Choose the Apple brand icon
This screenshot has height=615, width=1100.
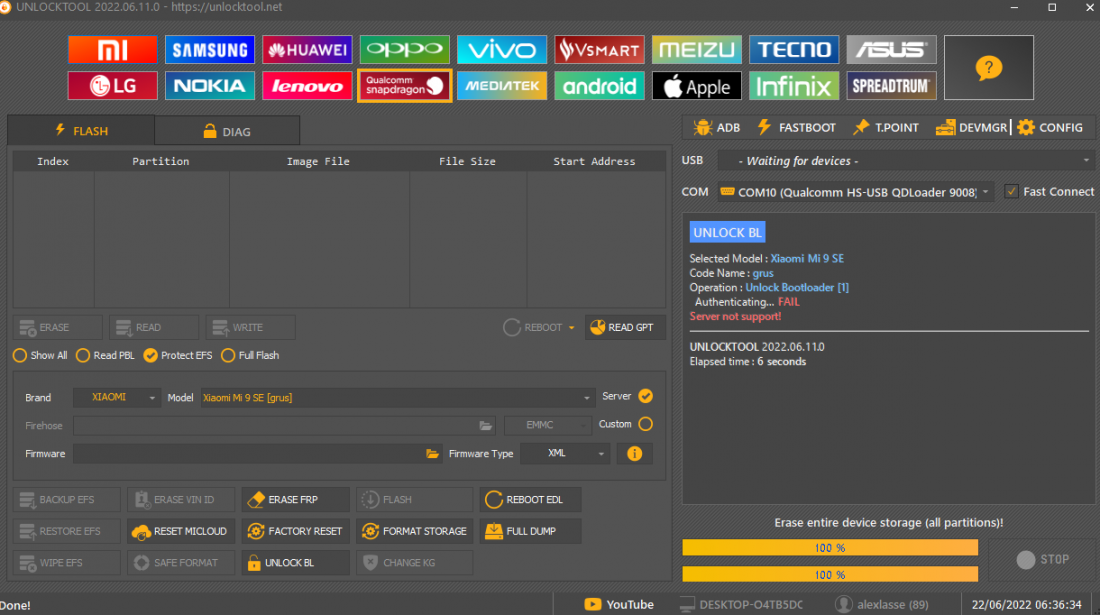697,86
